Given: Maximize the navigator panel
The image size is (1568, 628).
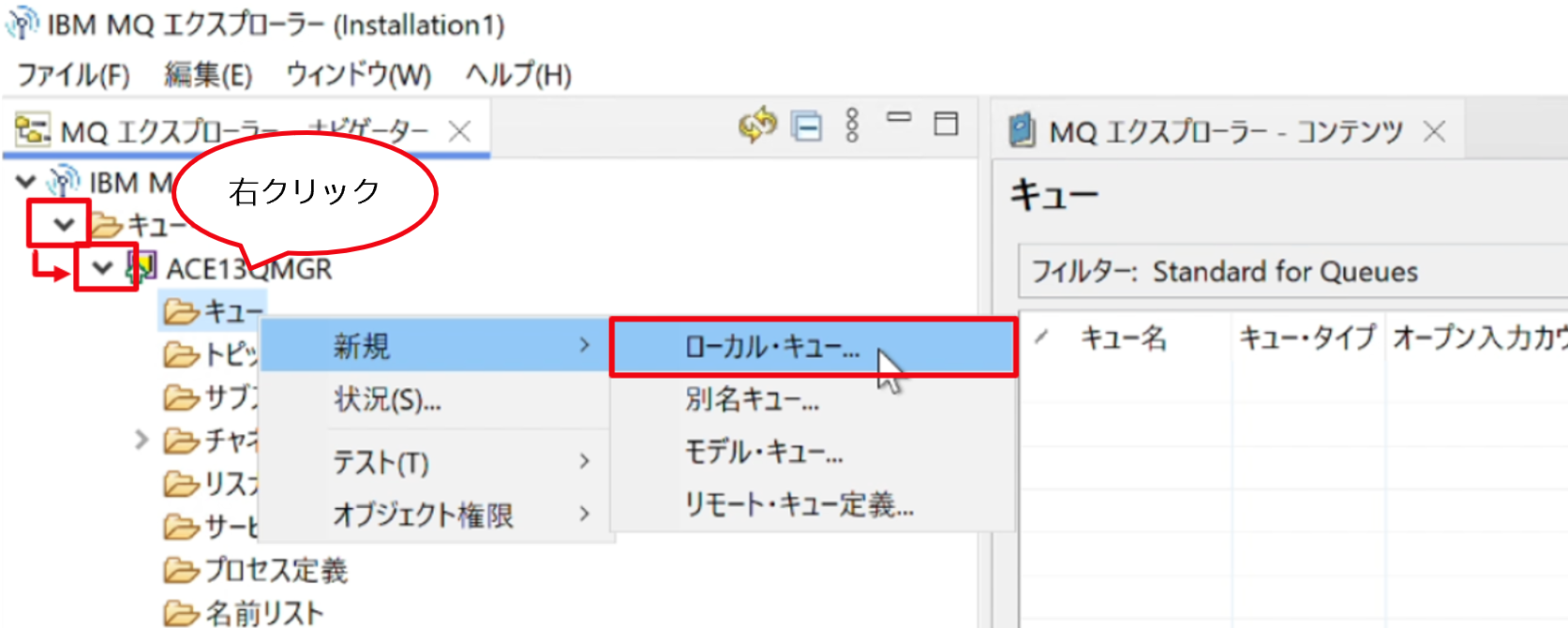Looking at the screenshot, I should point(947,124).
